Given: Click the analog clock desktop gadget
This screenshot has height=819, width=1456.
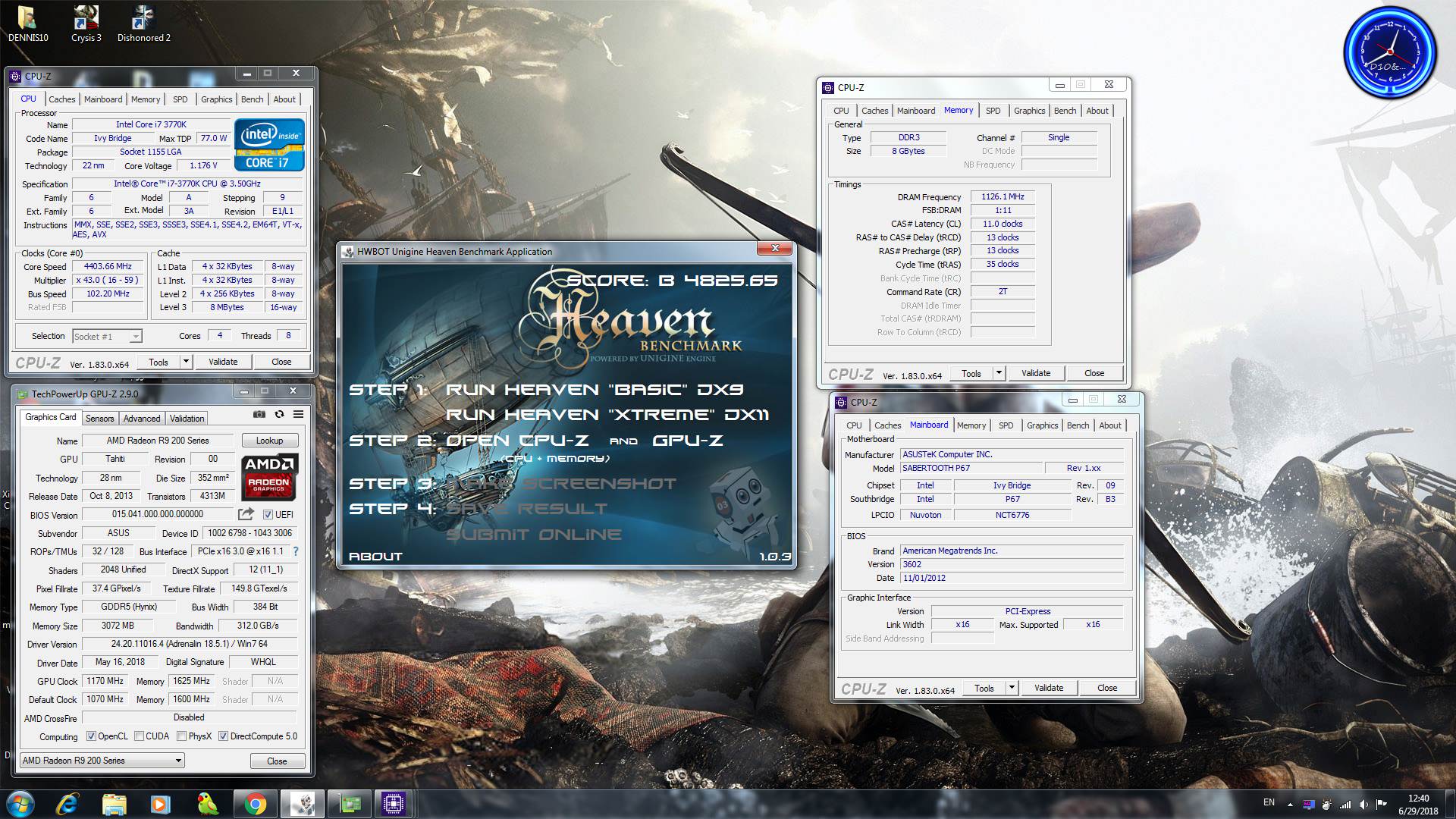Looking at the screenshot, I should [1390, 52].
